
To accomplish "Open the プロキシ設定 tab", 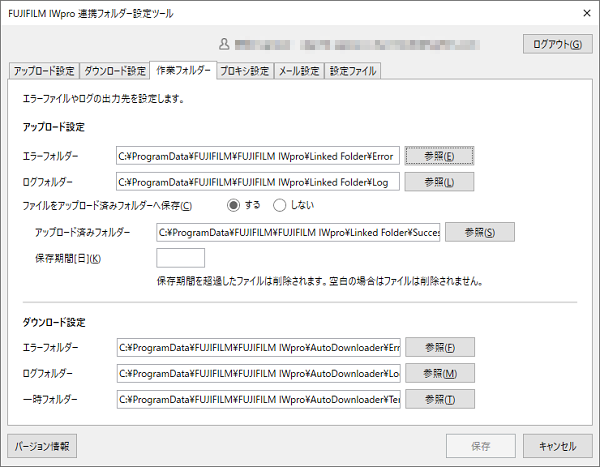I will (245, 71).
